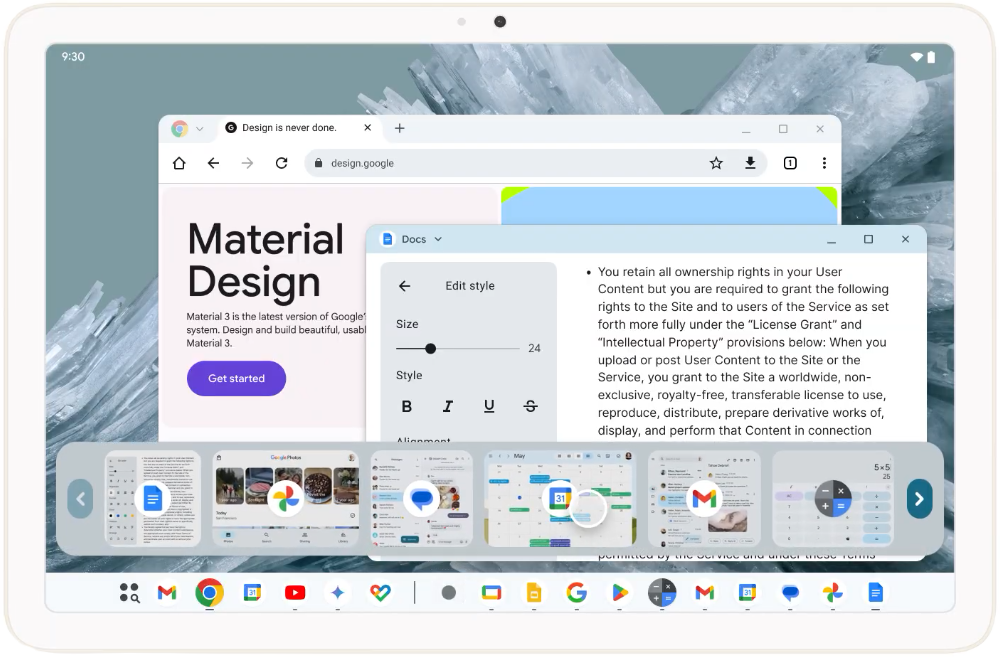The height and width of the screenshot is (658, 1000).
Task: Open running Calendar icon beside Messages in taskbar
Action: (747, 593)
